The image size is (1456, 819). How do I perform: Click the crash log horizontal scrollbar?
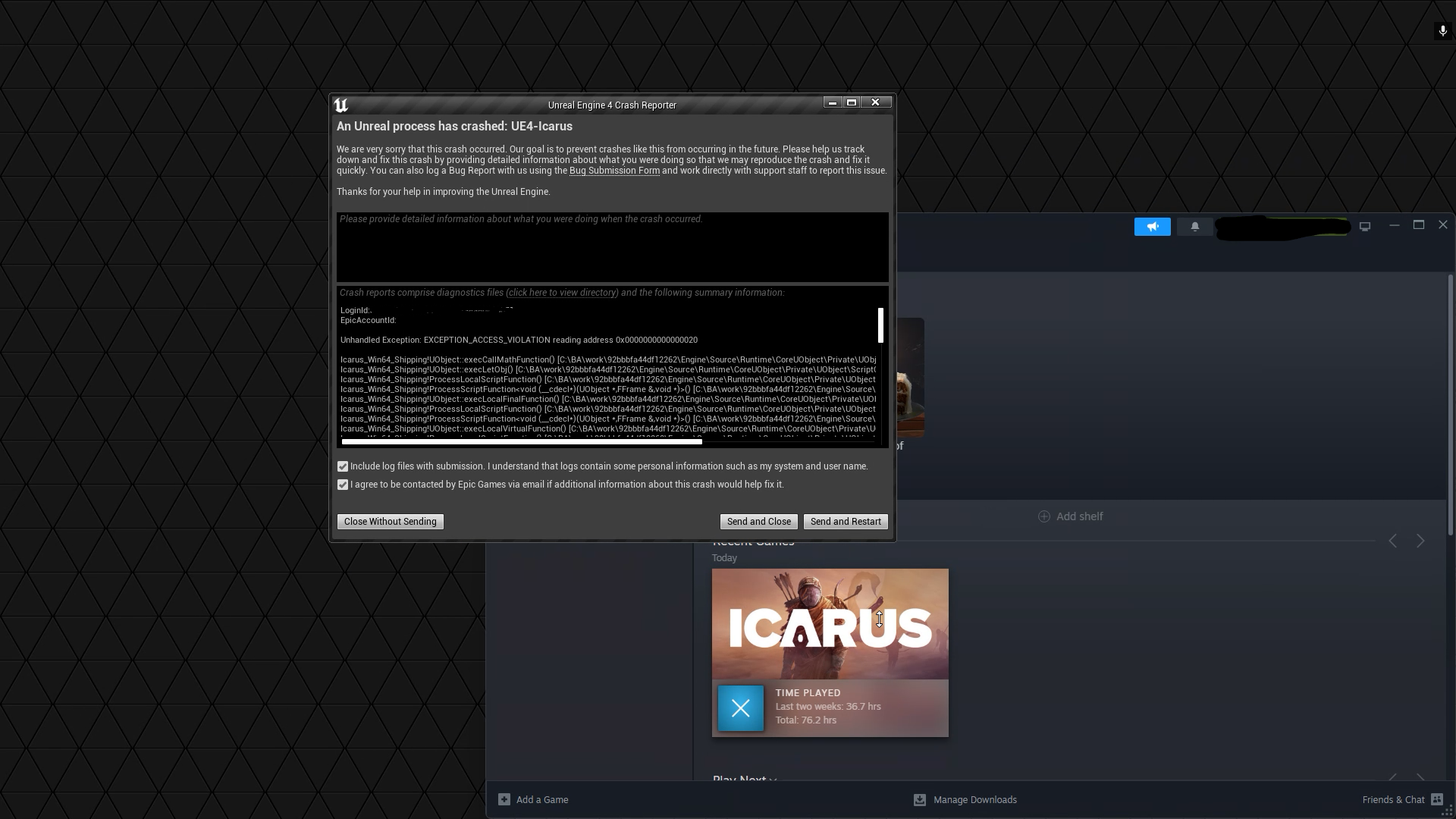522,441
